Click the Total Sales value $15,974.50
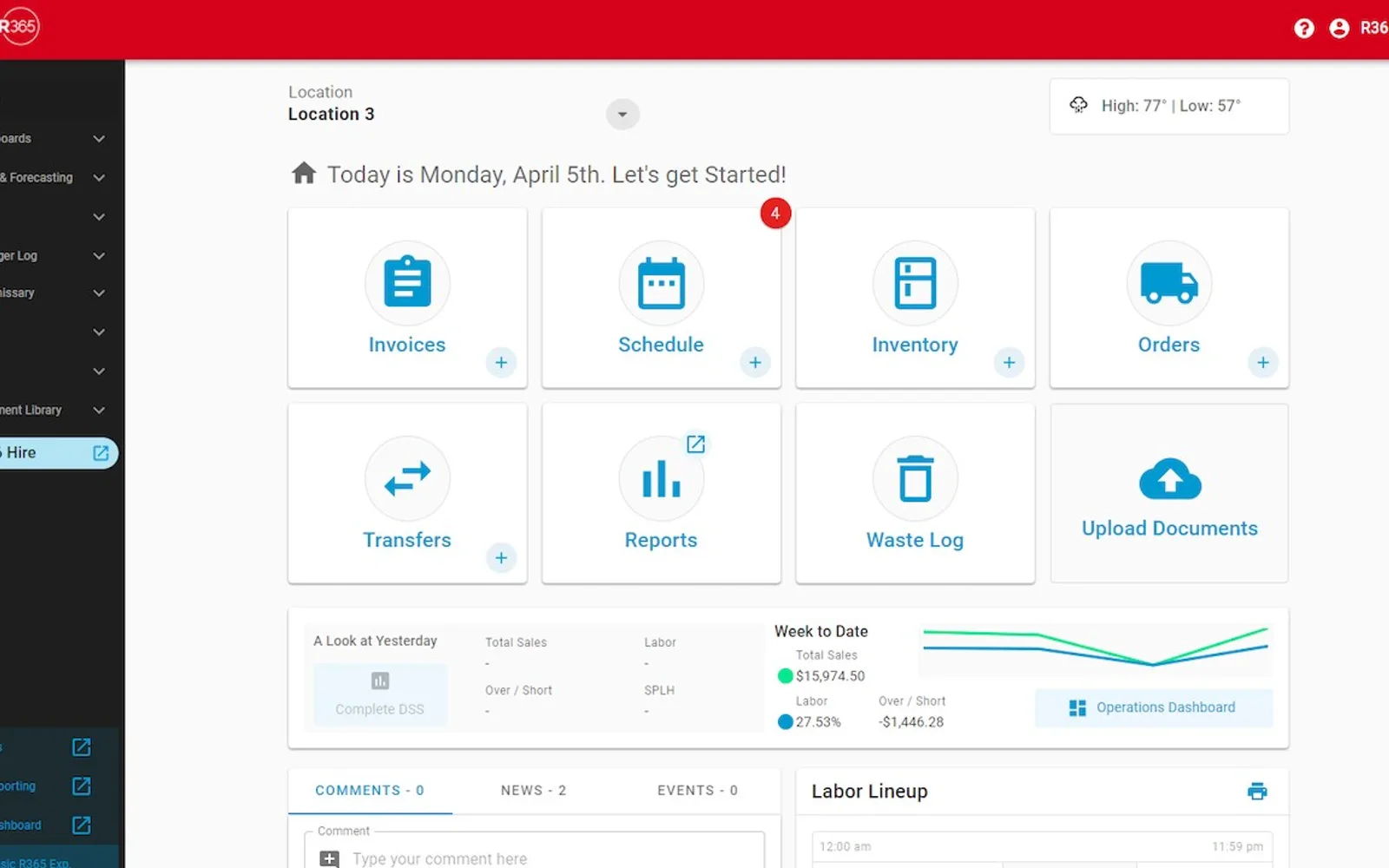The width and height of the screenshot is (1389, 868). pos(830,676)
